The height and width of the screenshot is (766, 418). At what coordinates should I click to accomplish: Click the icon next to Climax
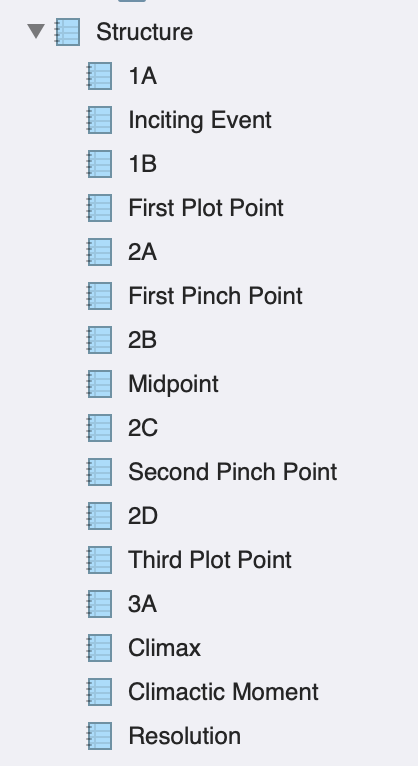pyautogui.click(x=100, y=648)
